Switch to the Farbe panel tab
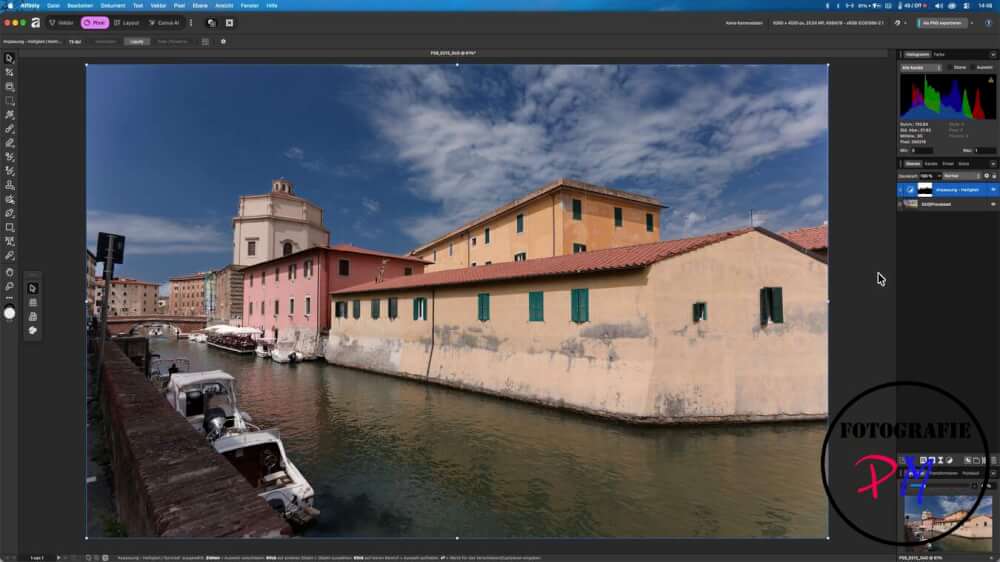This screenshot has width=1000, height=562. [x=939, y=55]
